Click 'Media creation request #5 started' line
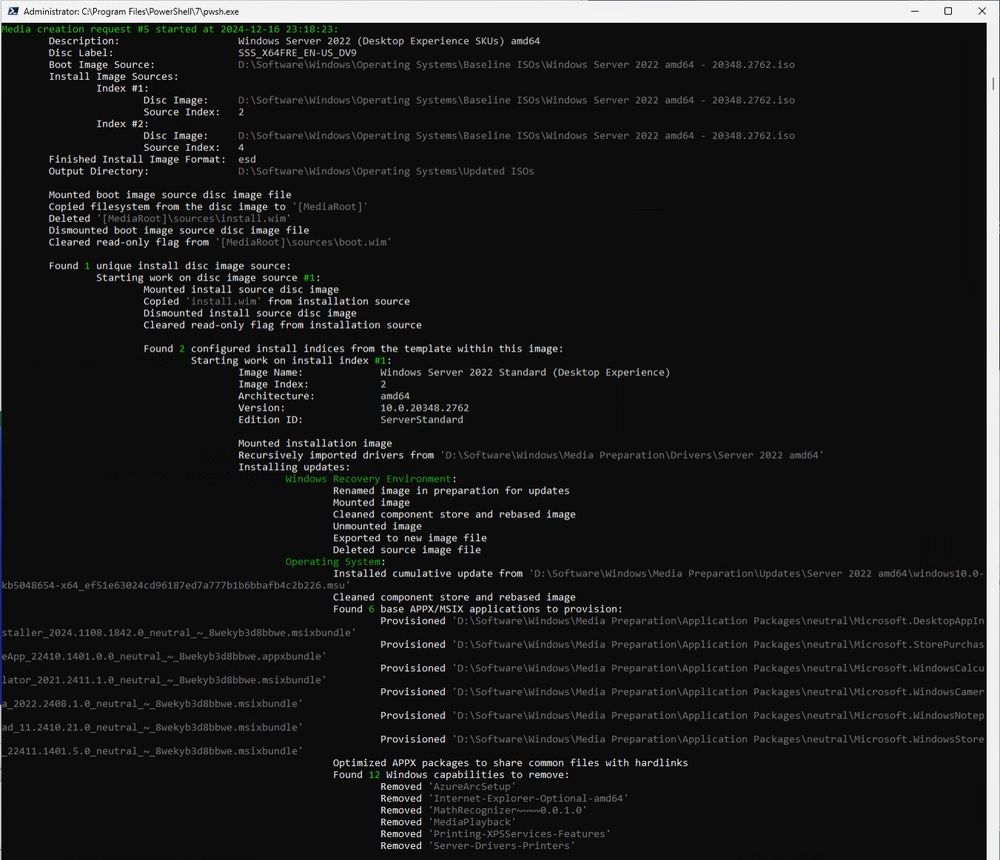The height and width of the screenshot is (860, 1000). (170, 29)
